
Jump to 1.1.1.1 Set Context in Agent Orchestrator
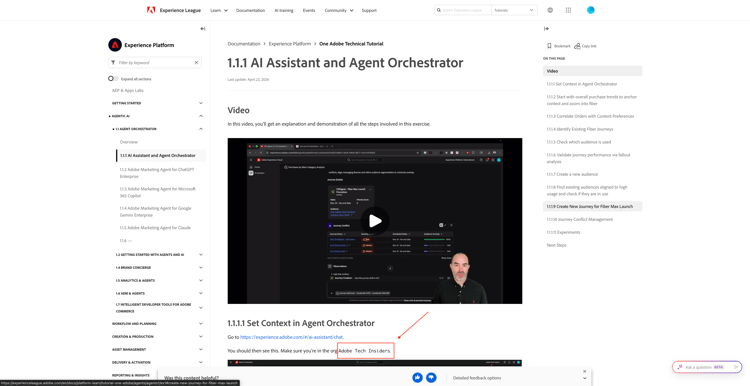[582, 84]
